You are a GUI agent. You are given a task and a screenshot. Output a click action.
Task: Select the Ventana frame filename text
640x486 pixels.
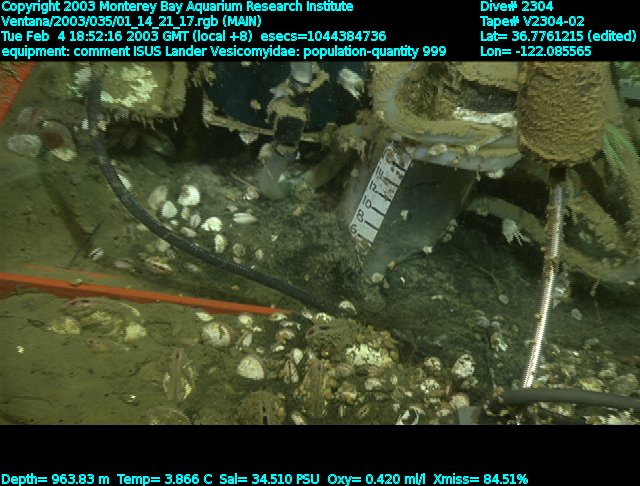(x=131, y=21)
